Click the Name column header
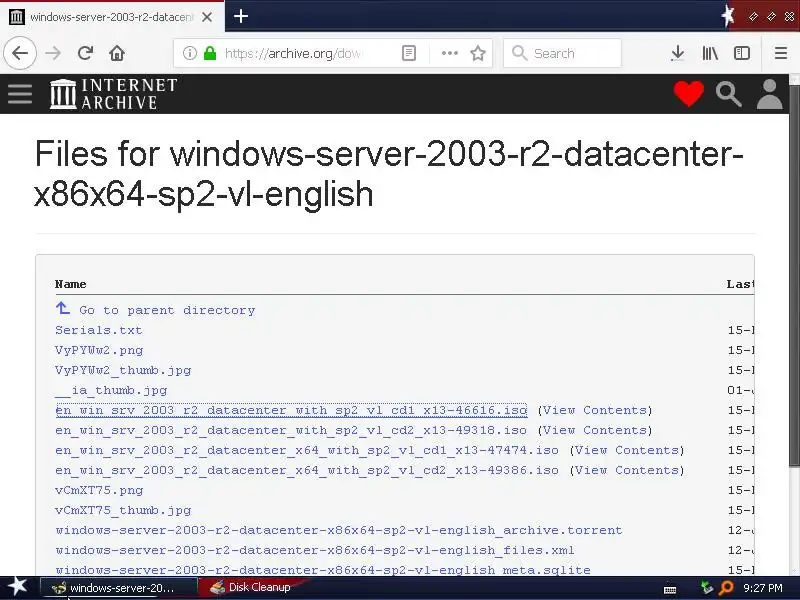 (70, 284)
